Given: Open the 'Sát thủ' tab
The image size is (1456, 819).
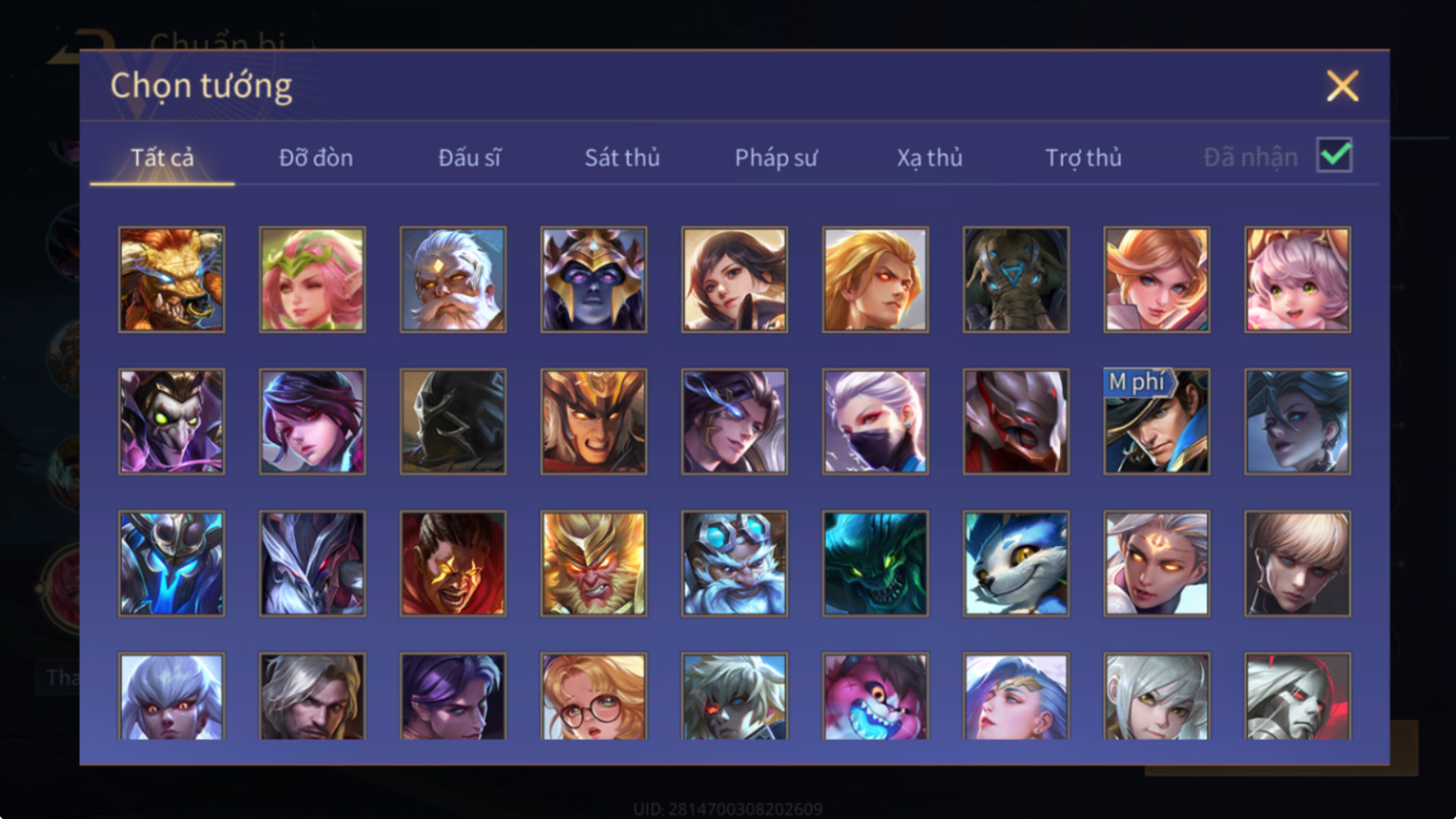Looking at the screenshot, I should [x=622, y=158].
